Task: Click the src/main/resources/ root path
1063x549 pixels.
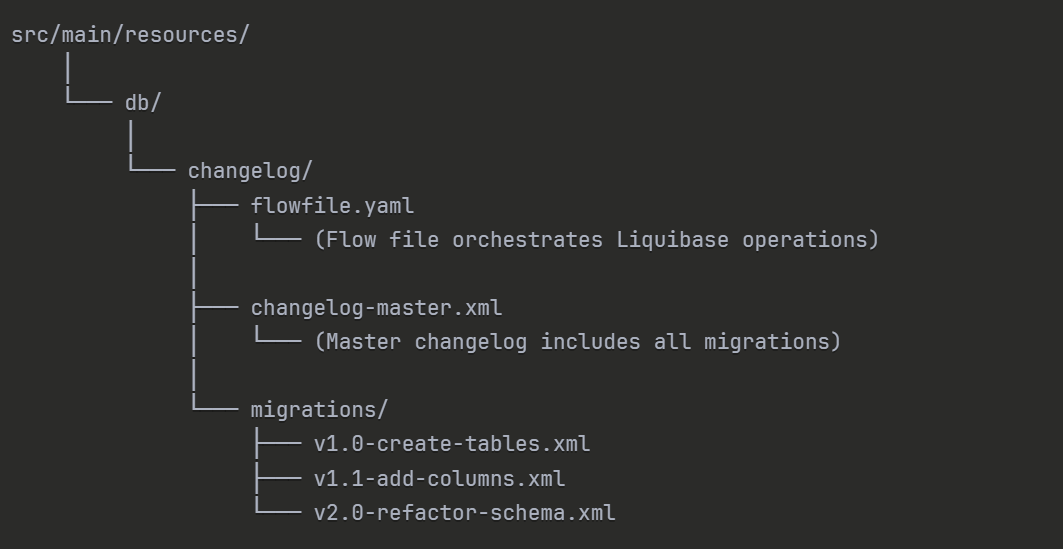Action: [x=130, y=35]
